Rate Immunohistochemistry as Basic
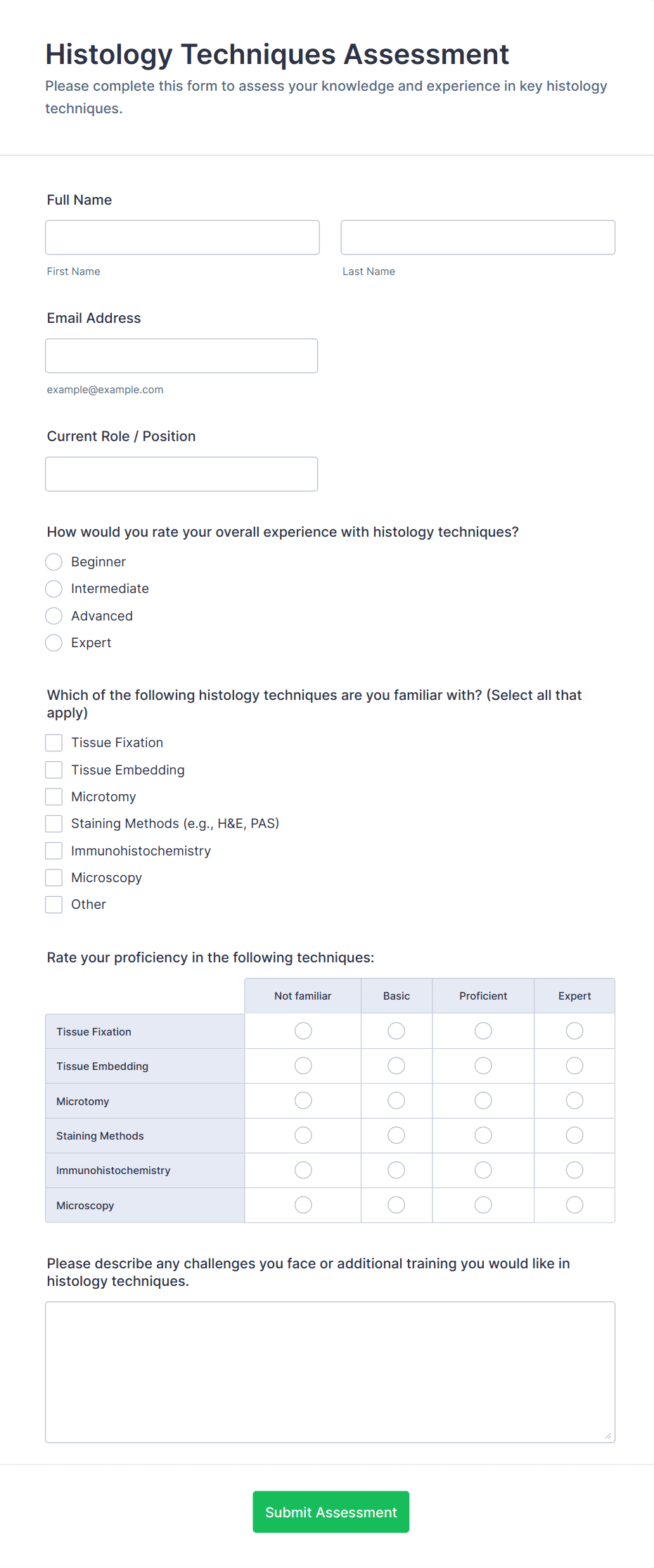 click(x=396, y=1170)
